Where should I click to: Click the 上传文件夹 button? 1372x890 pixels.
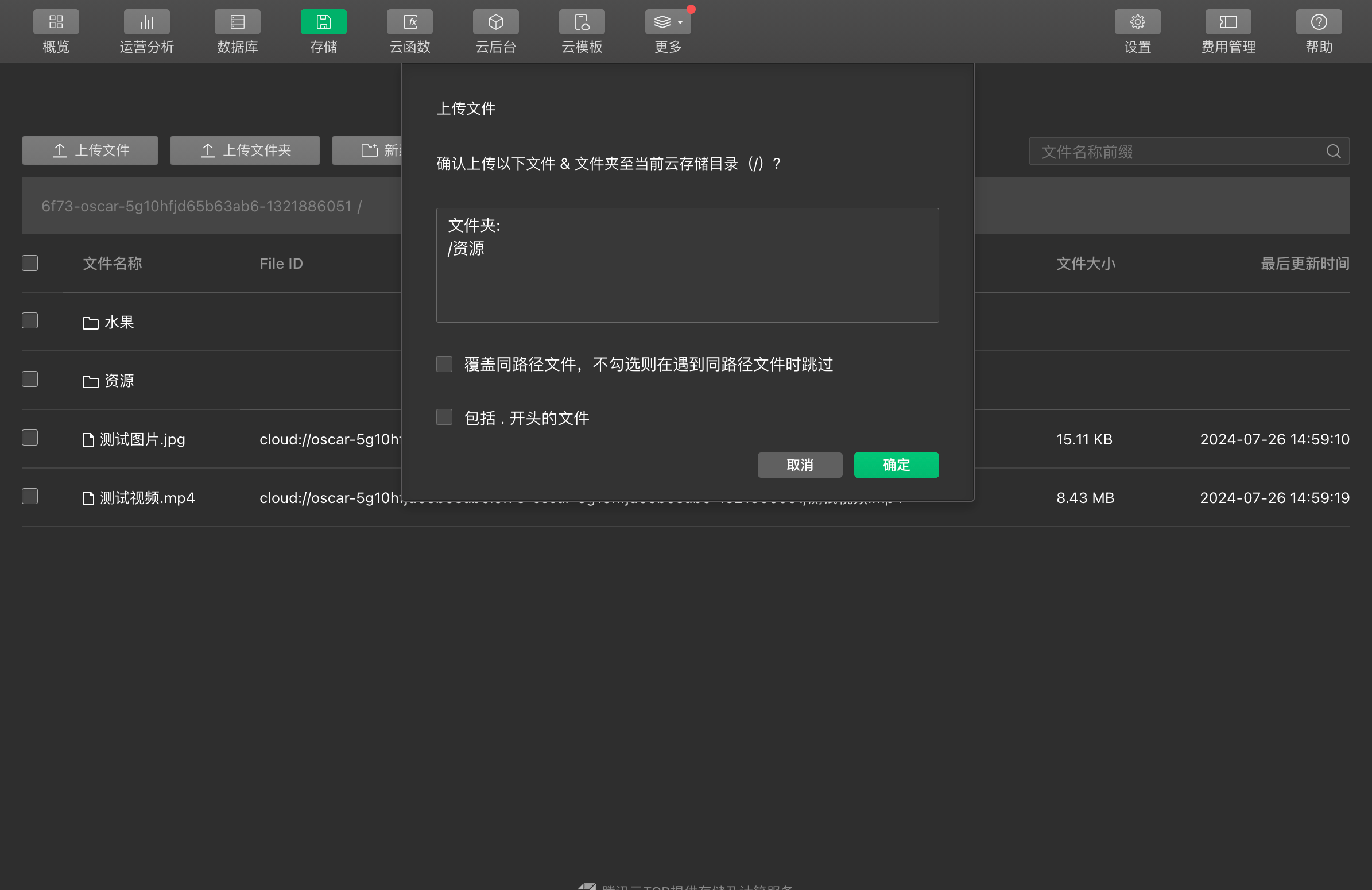[245, 151]
